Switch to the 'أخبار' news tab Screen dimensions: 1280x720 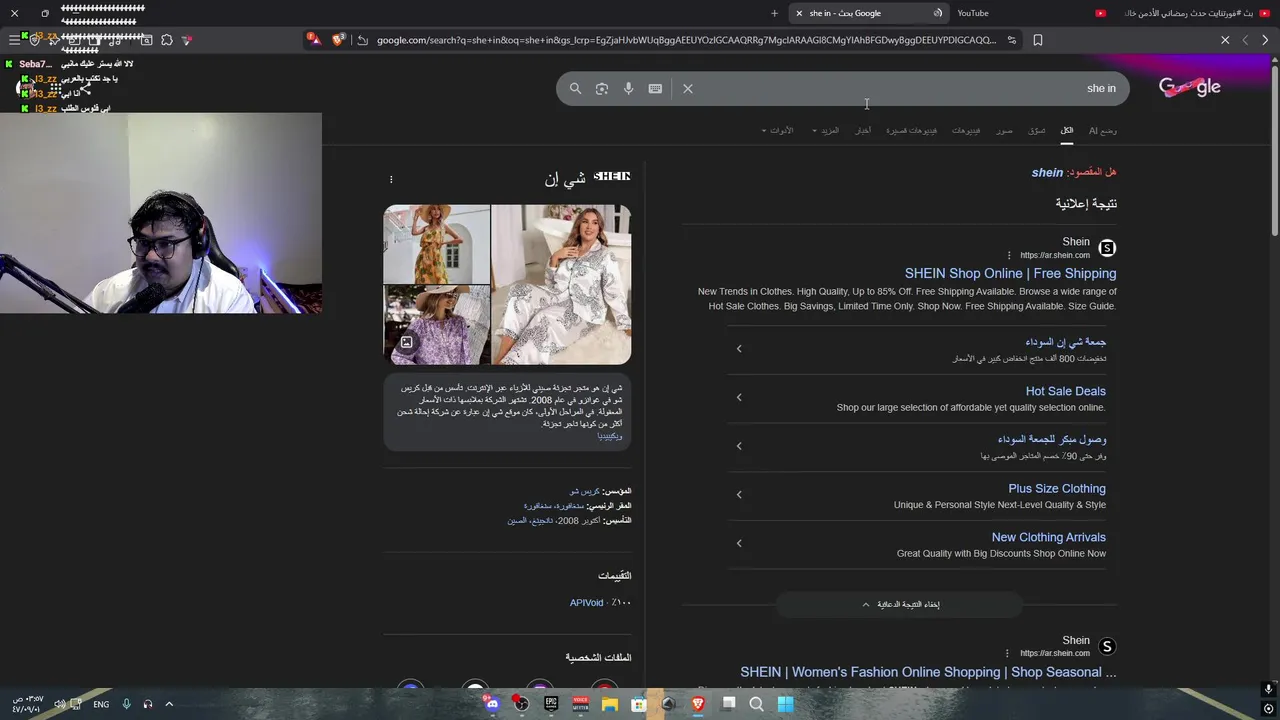pyautogui.click(x=862, y=131)
